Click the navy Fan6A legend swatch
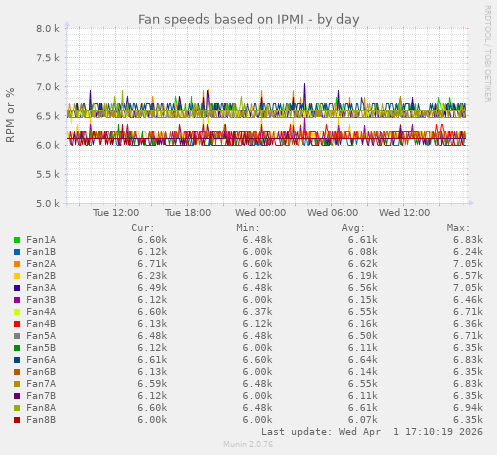The width and height of the screenshot is (497, 455). coord(17,360)
